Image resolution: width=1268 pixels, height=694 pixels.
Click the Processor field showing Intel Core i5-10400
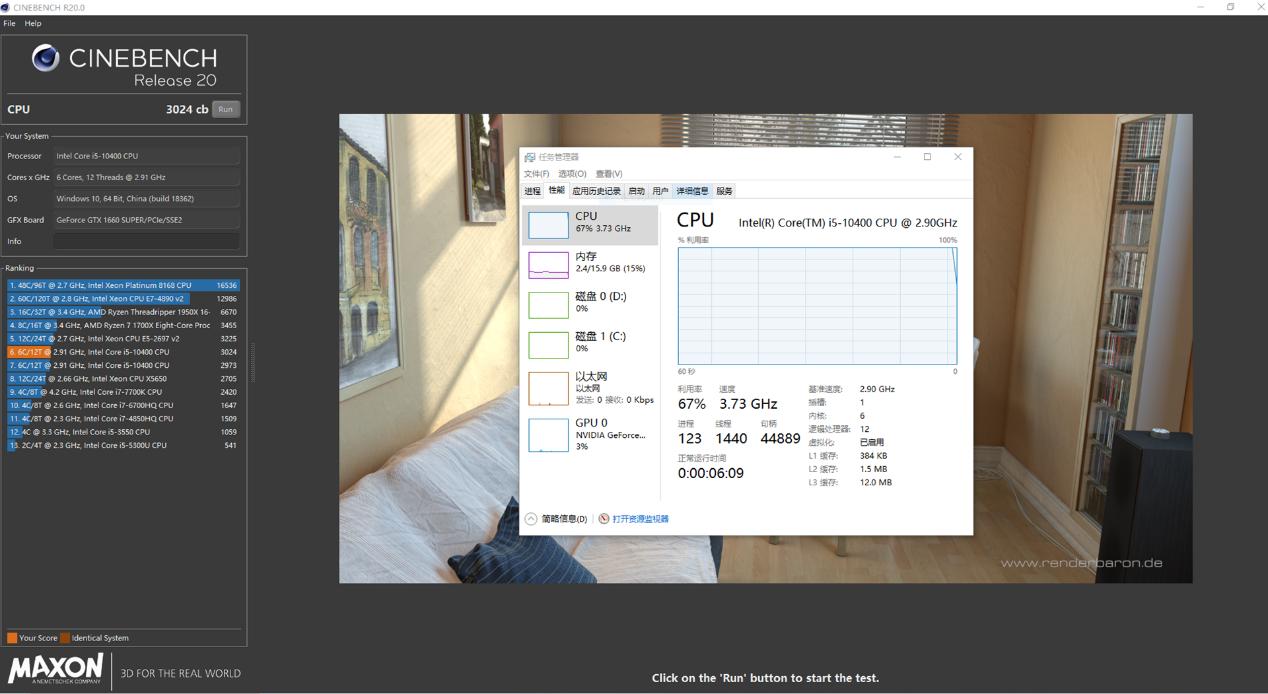(x=146, y=156)
